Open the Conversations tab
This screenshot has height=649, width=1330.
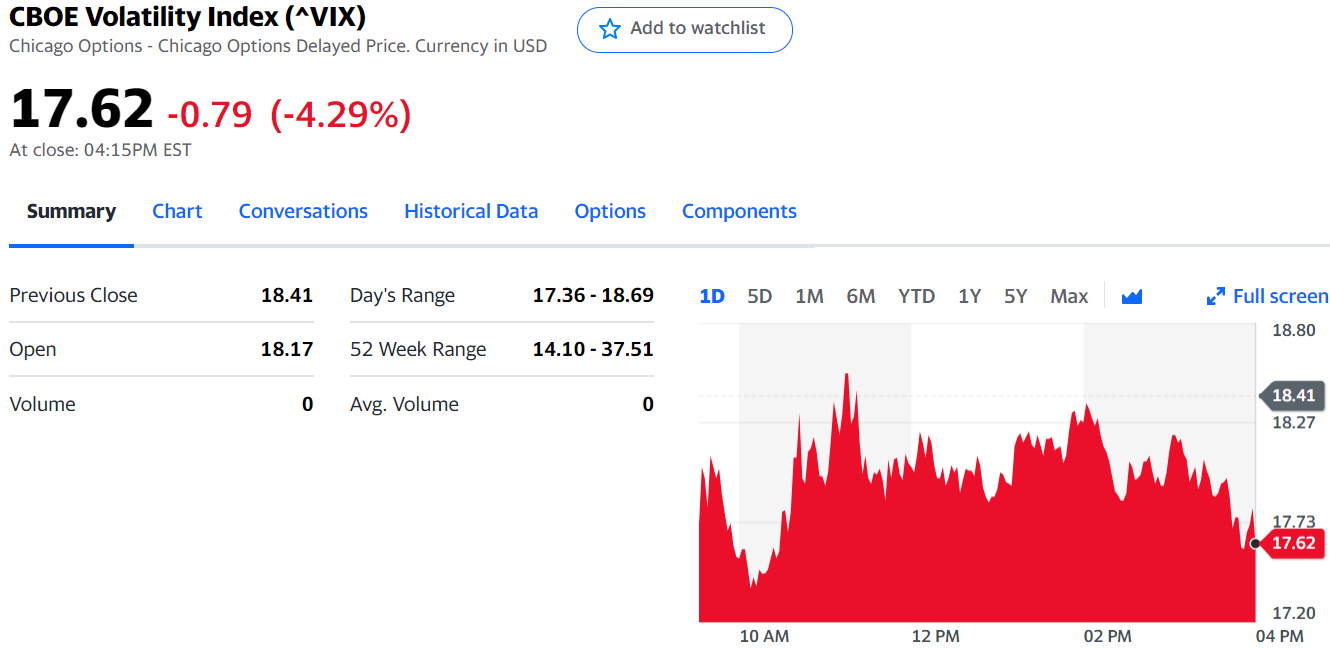coord(303,211)
